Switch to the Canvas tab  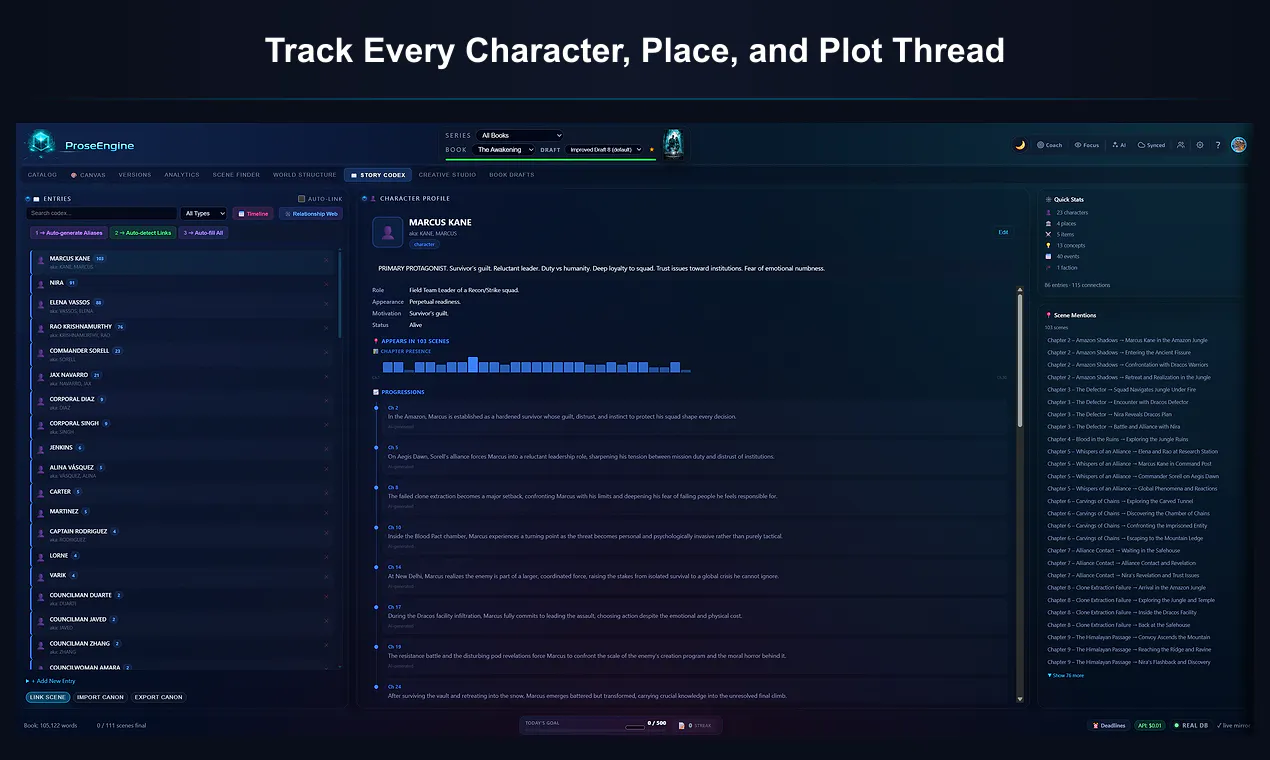click(89, 175)
